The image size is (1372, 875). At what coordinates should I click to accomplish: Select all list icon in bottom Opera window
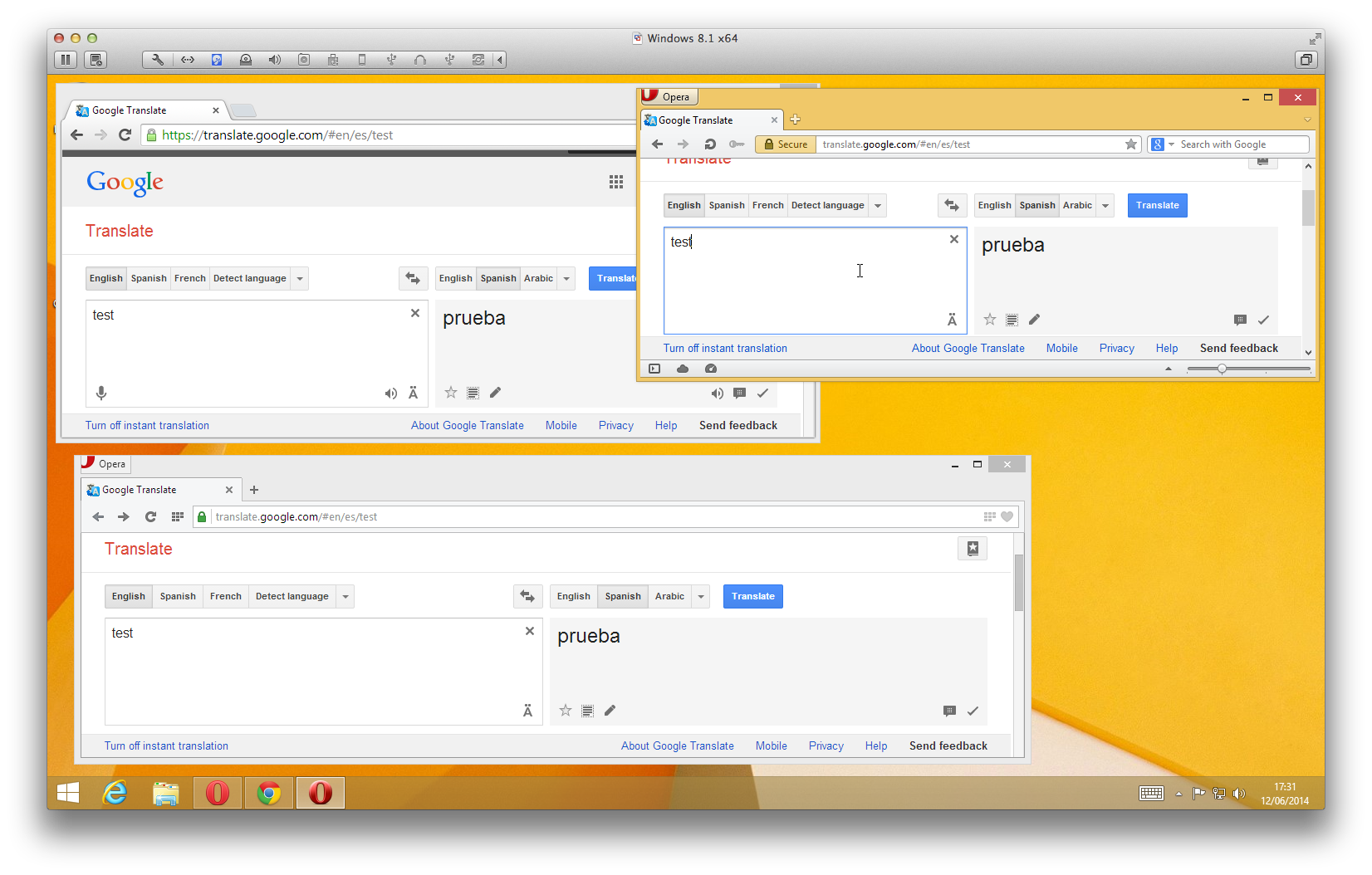[x=587, y=711]
